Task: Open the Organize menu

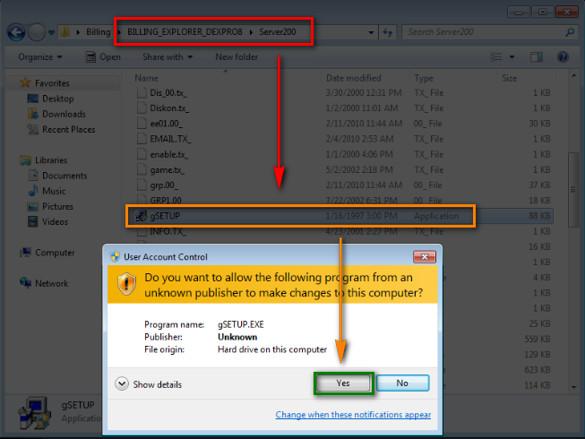Action: [40, 57]
